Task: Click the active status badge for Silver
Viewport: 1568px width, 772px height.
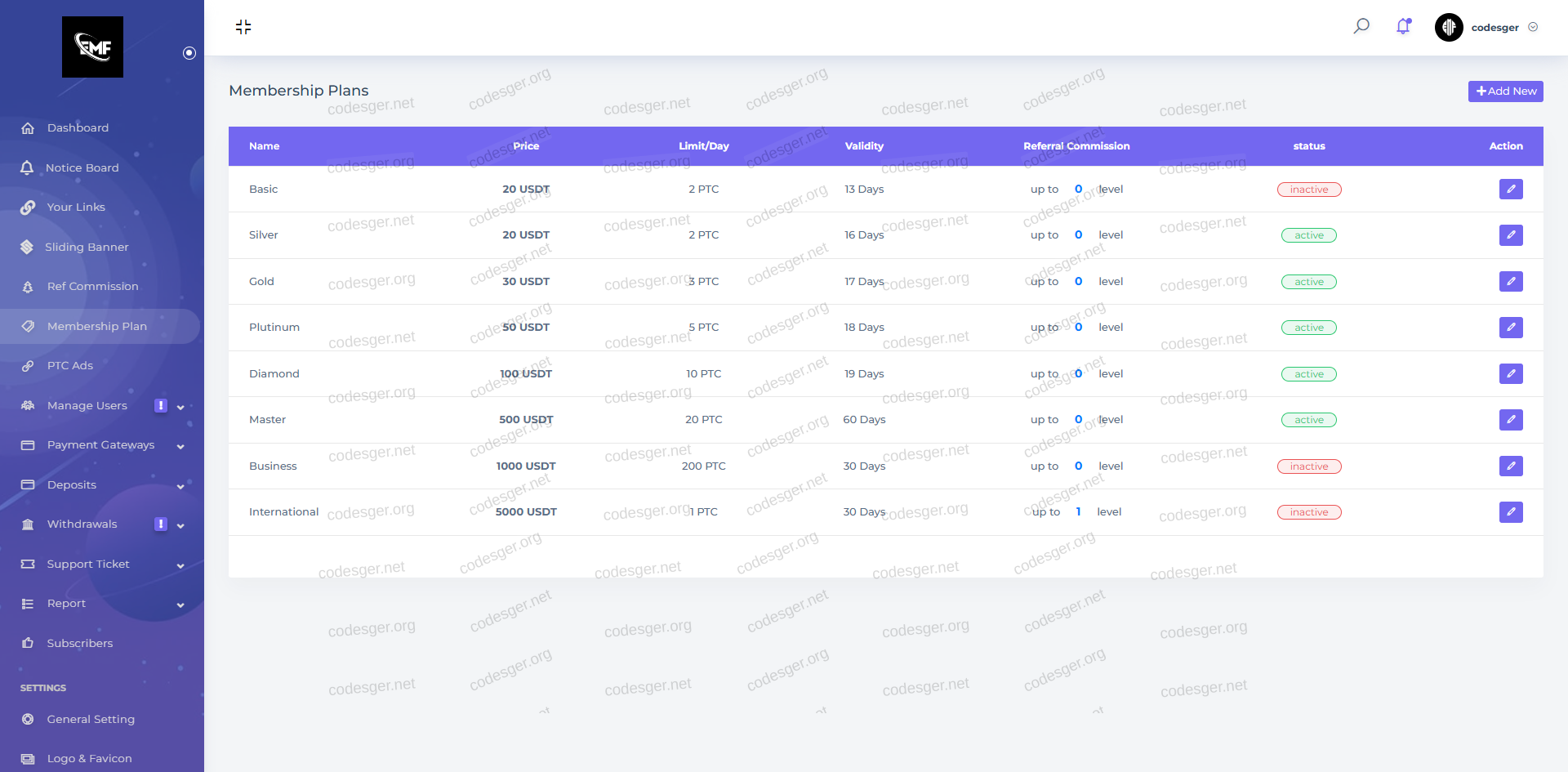Action: tap(1308, 235)
